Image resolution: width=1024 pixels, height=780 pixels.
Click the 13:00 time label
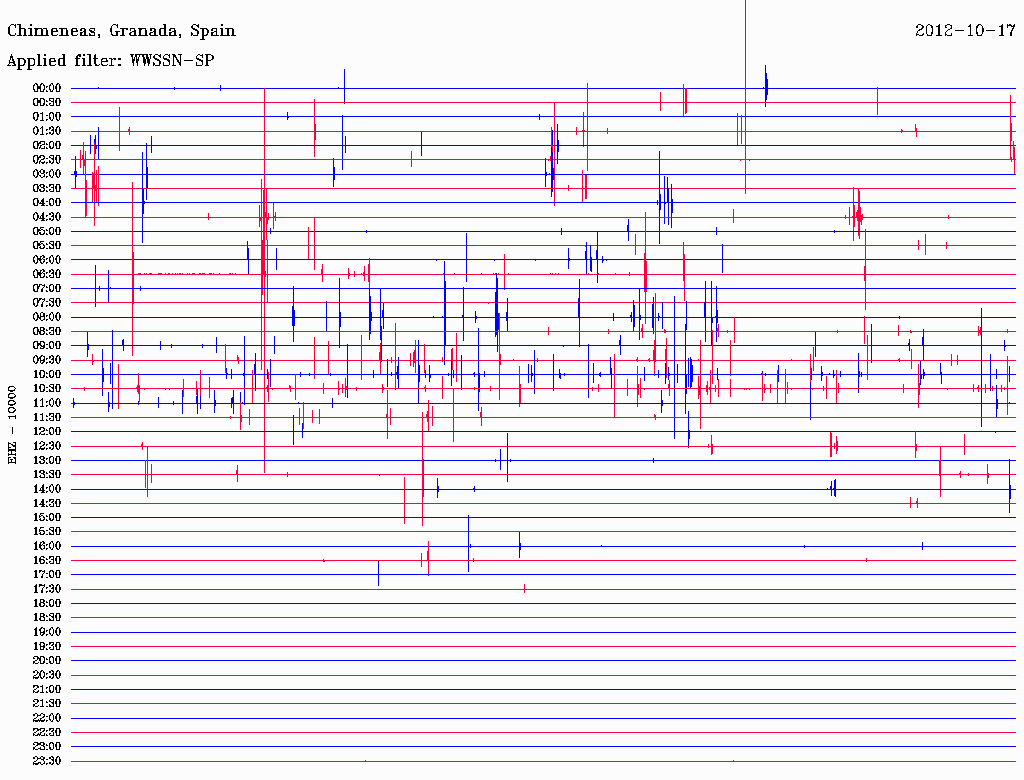pyautogui.click(x=47, y=460)
